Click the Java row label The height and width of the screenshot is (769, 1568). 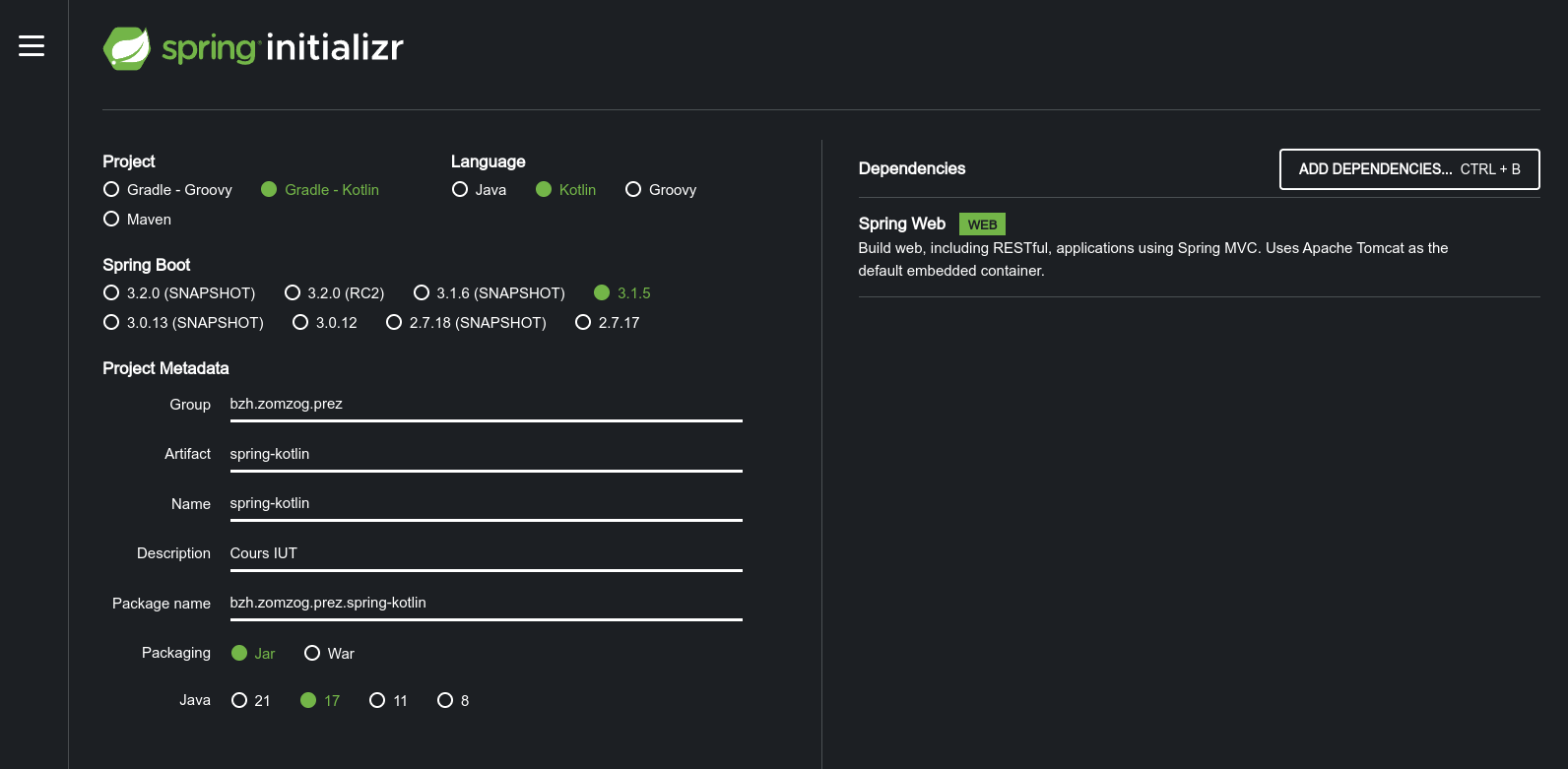click(x=194, y=700)
